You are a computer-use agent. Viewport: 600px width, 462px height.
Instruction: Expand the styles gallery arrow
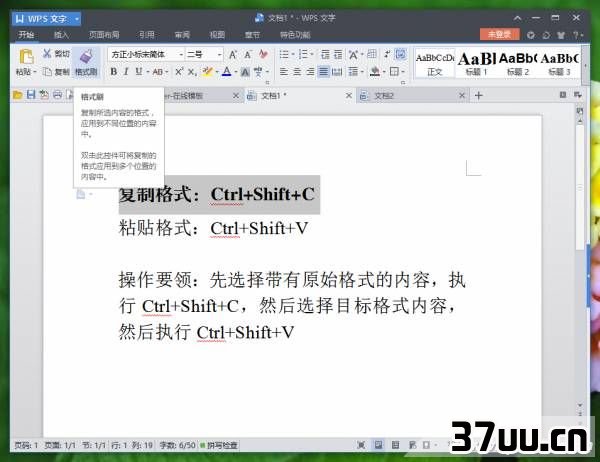coord(585,65)
